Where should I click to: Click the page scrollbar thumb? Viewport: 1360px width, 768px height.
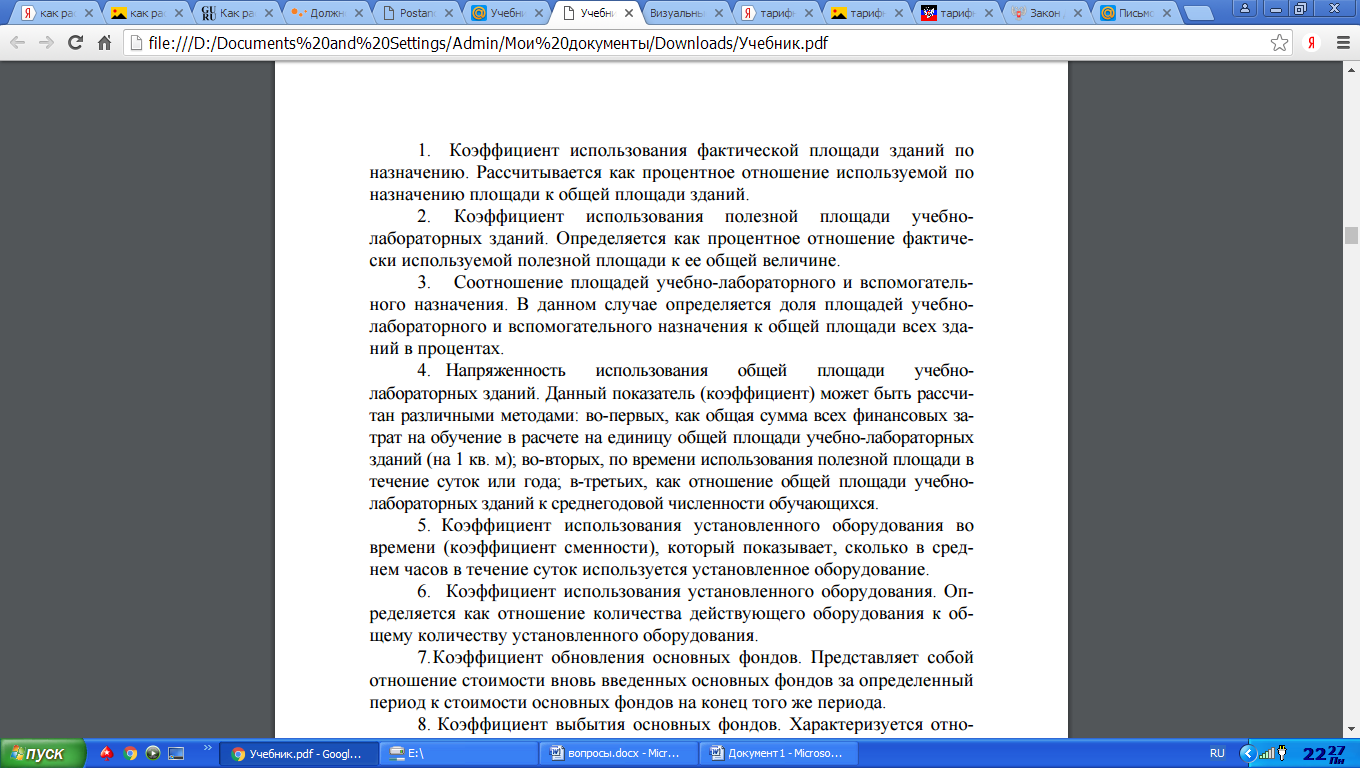pyautogui.click(x=1351, y=235)
